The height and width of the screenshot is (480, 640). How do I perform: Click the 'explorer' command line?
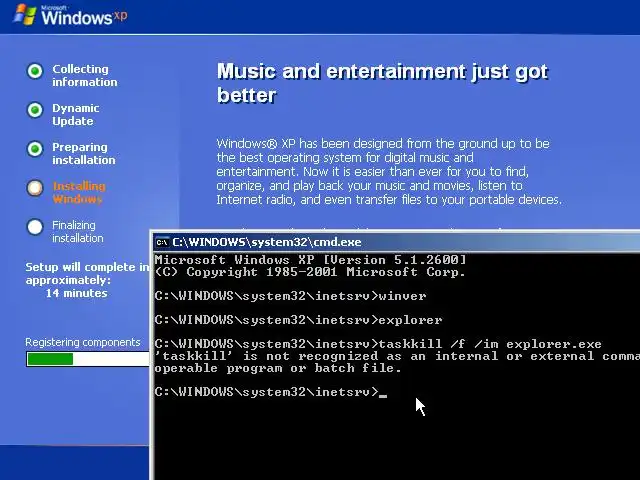coord(298,320)
